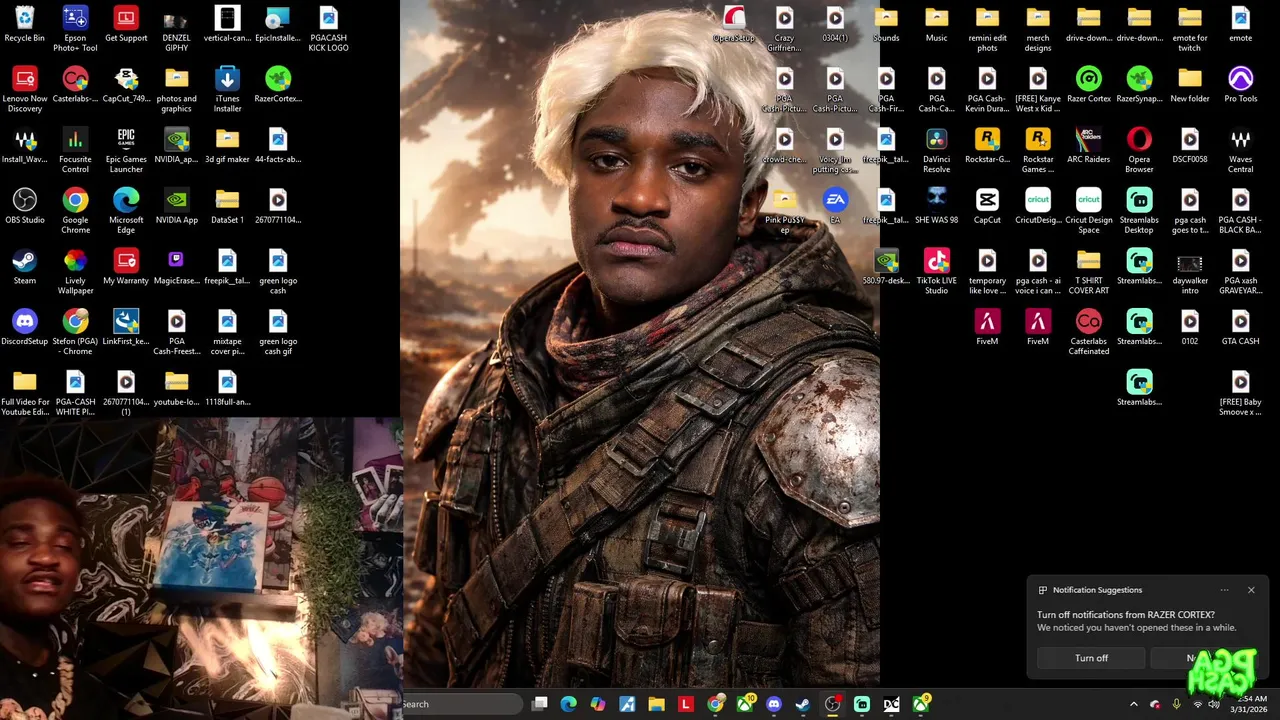The width and height of the screenshot is (1280, 720).
Task: Turn off RAZER CORTEX notifications button
Action: tap(1091, 658)
